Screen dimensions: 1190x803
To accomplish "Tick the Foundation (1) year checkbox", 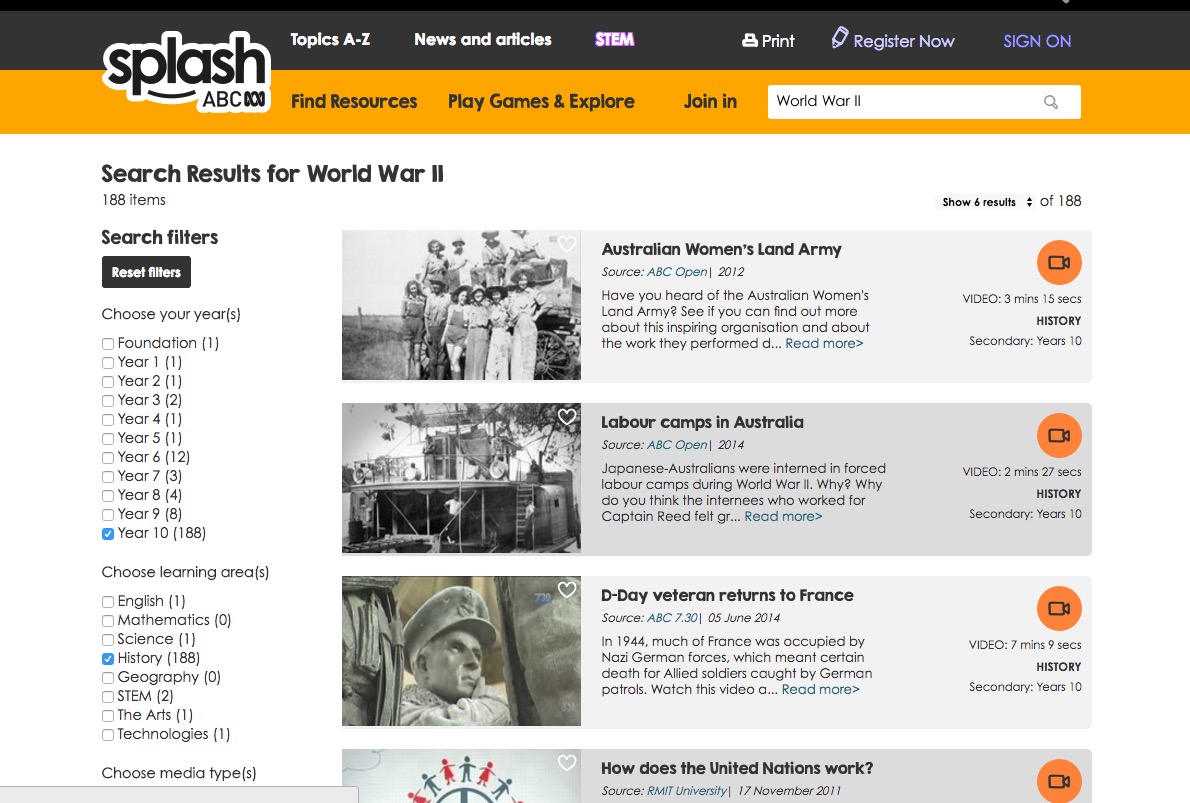I will pyautogui.click(x=108, y=344).
